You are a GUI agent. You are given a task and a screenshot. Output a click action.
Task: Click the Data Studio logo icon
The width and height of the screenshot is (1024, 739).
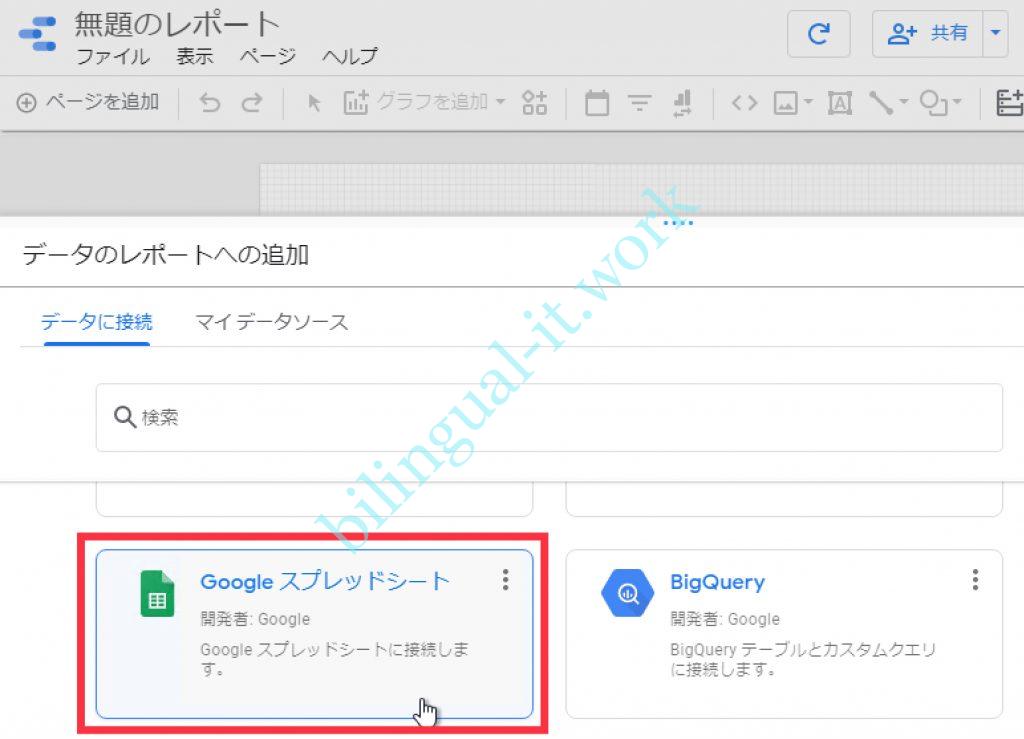(x=37, y=34)
